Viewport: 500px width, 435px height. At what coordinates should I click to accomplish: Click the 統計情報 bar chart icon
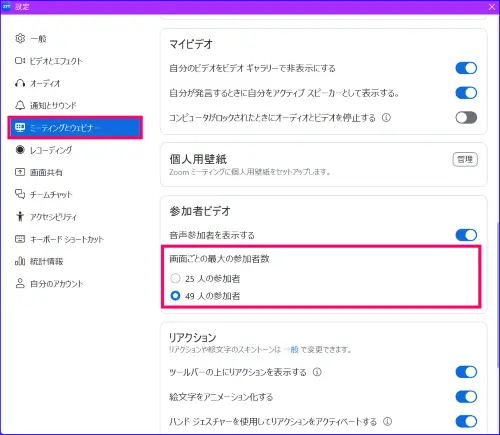click(20, 261)
